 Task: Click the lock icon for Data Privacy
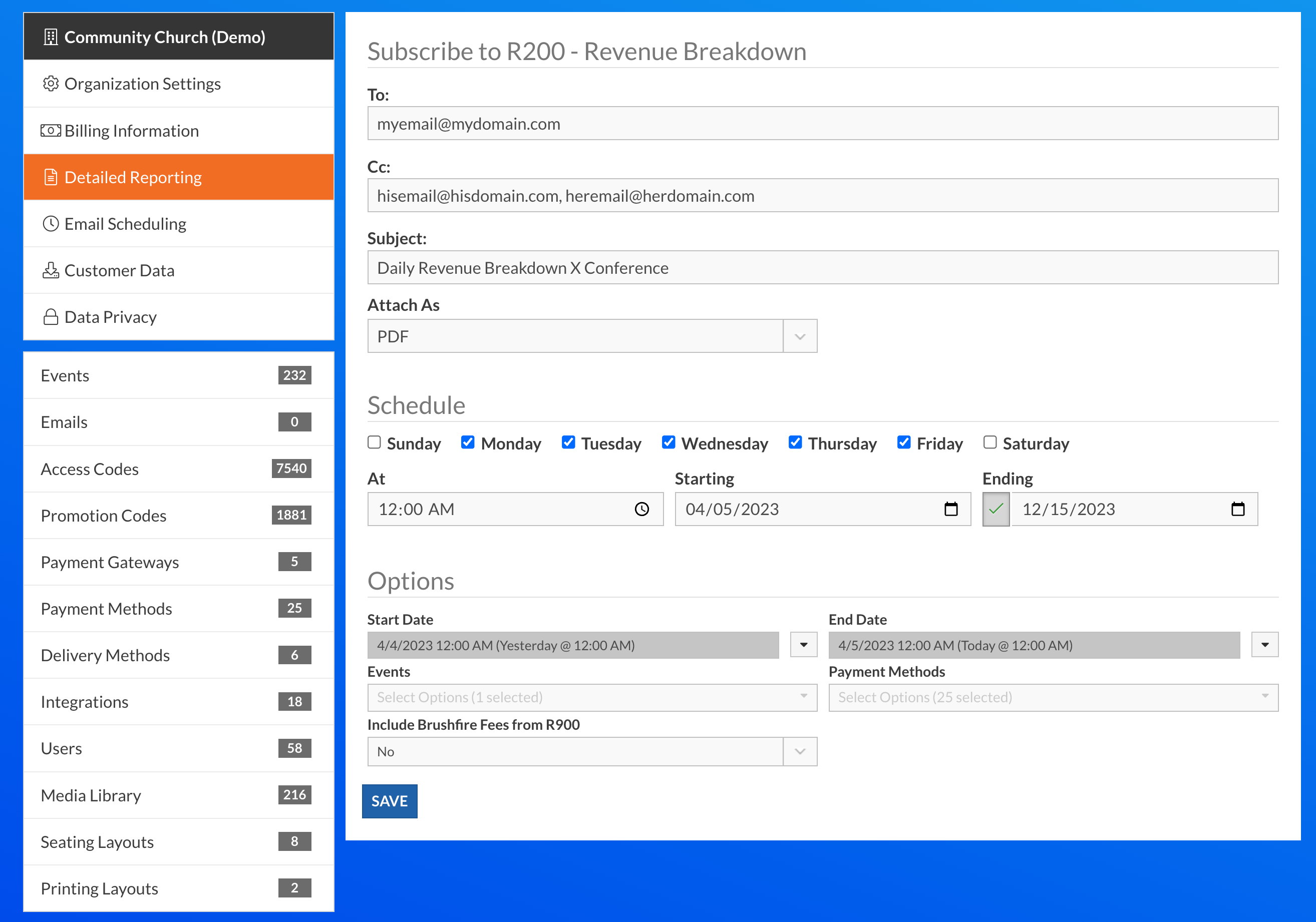click(x=51, y=317)
